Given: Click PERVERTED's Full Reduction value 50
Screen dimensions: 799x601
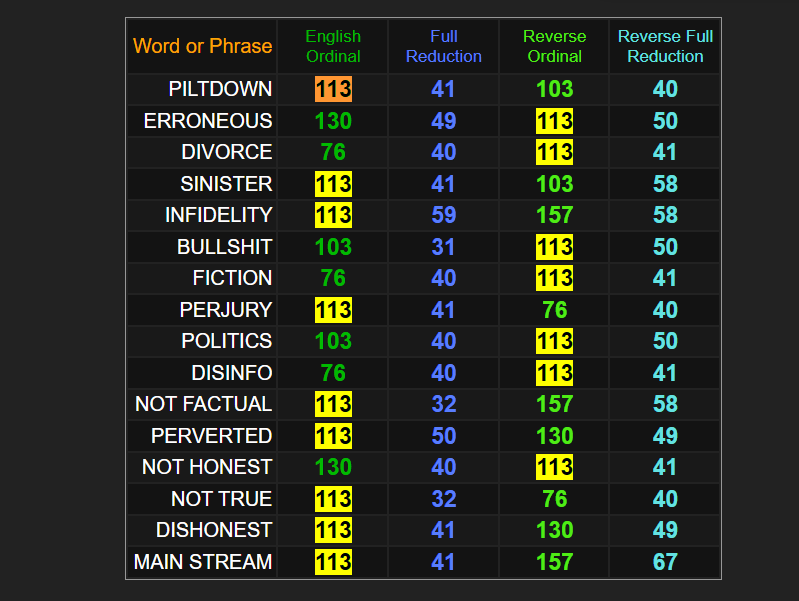Looking at the screenshot, I should coord(443,436).
